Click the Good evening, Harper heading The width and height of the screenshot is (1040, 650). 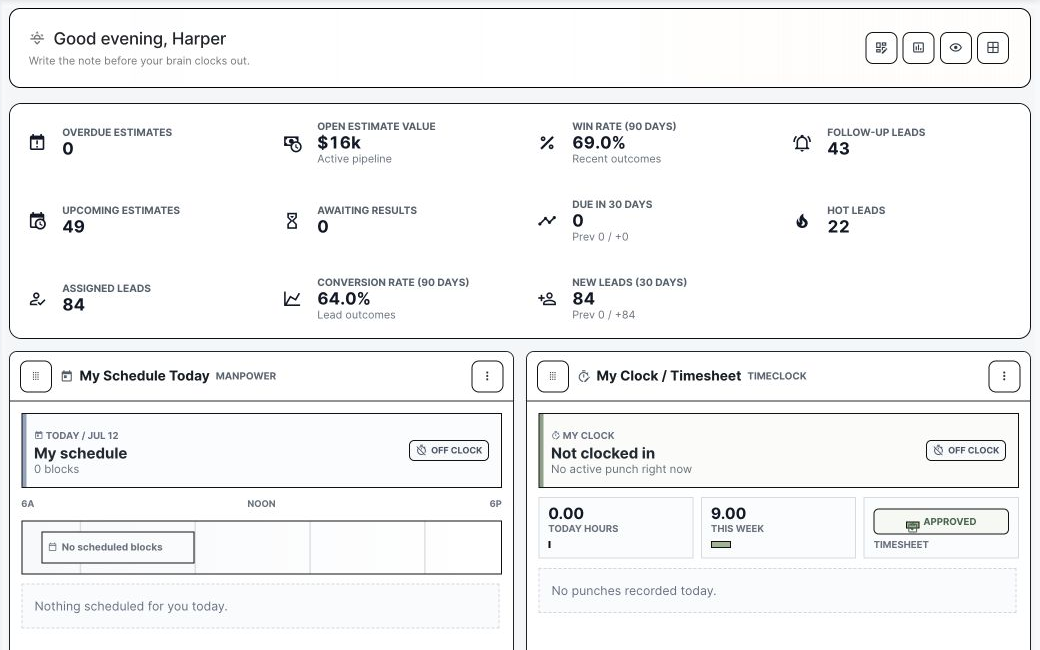coord(140,39)
